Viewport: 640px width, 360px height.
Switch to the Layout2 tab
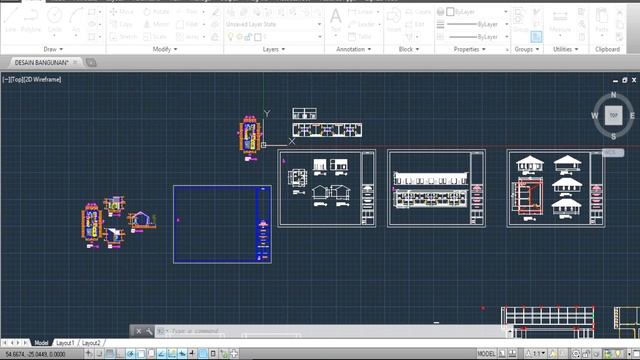[x=91, y=343]
